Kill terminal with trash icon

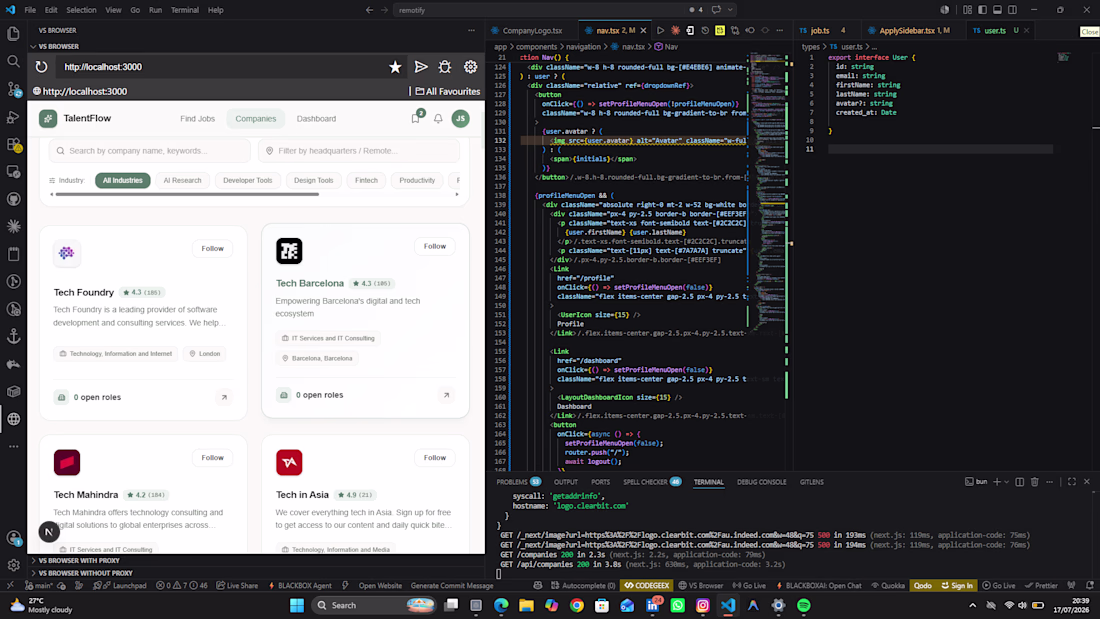1035,482
